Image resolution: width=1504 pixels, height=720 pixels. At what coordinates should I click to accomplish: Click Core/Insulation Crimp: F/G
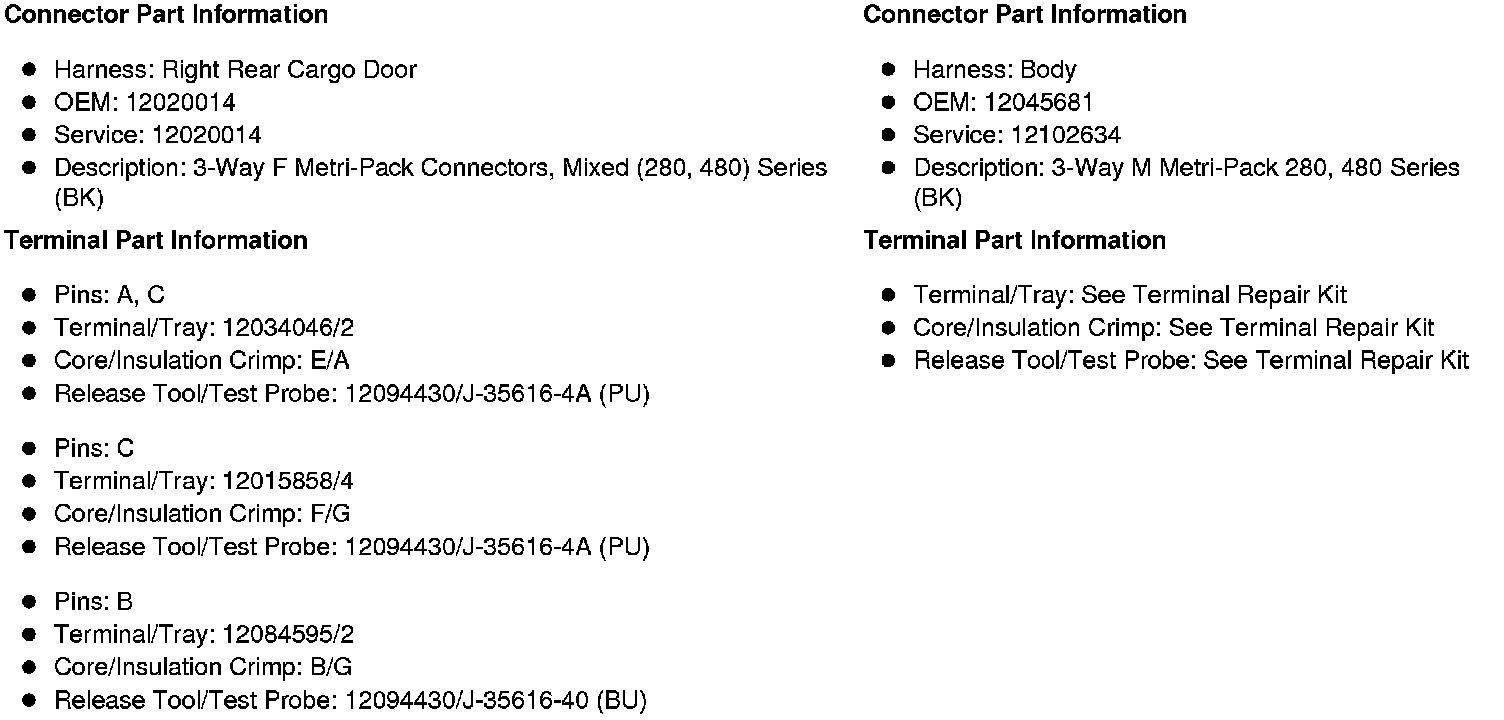202,514
